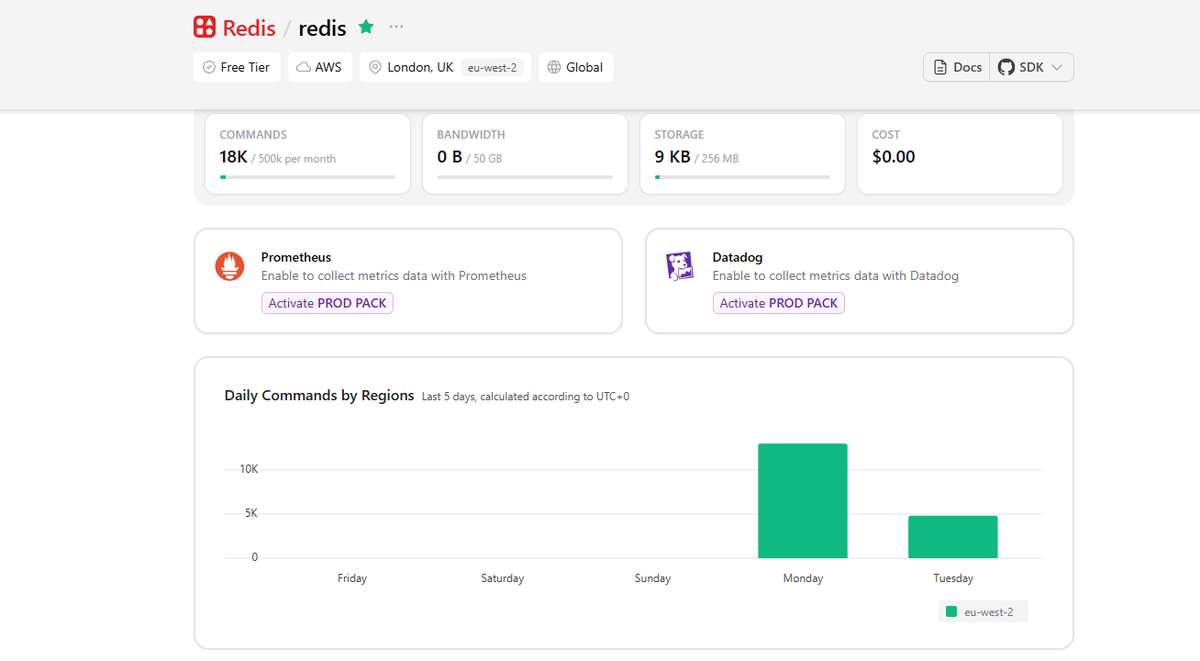Select the eu-west-2 region badge
This screenshot has height=661, width=1200.
pos(492,67)
